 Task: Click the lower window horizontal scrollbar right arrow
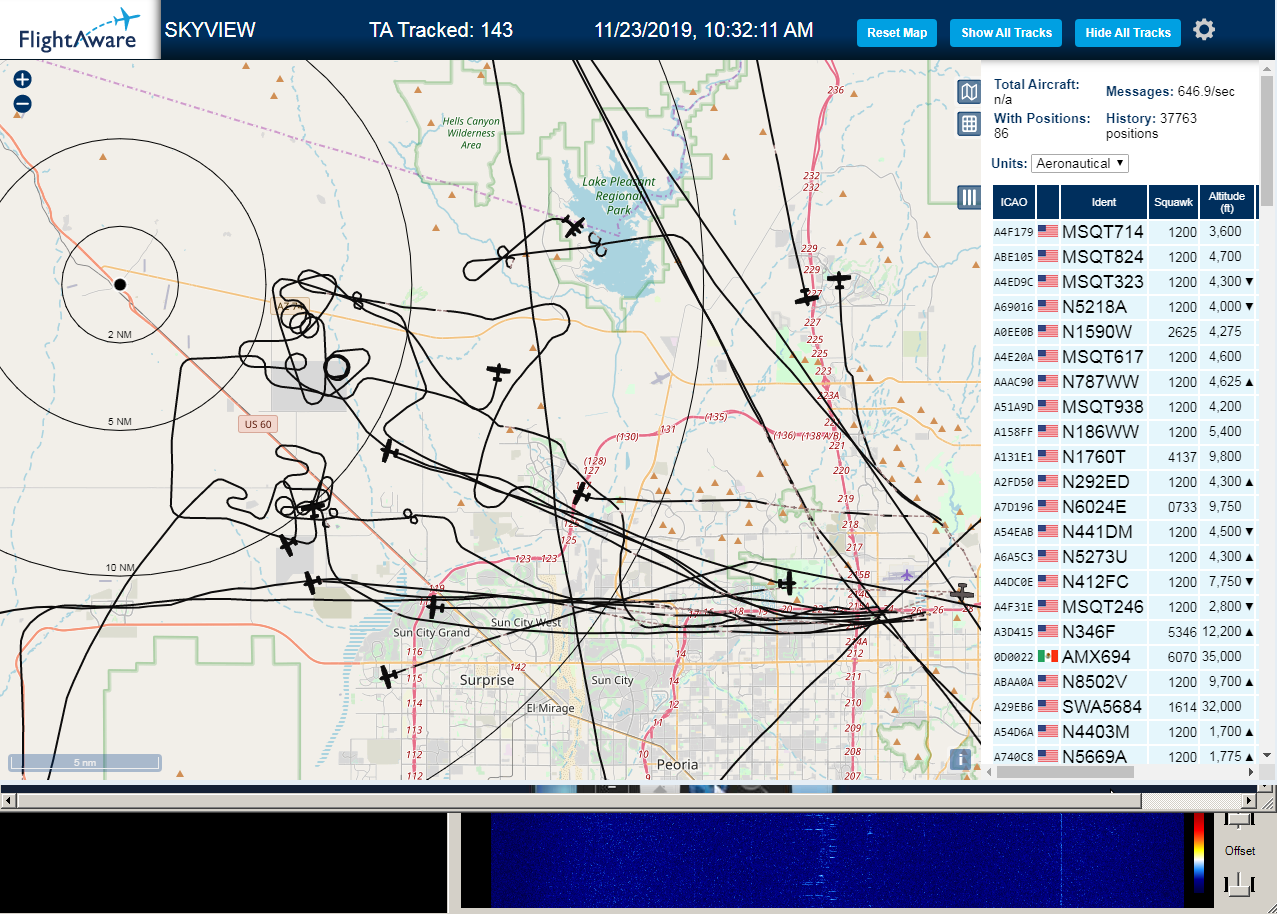point(1248,801)
